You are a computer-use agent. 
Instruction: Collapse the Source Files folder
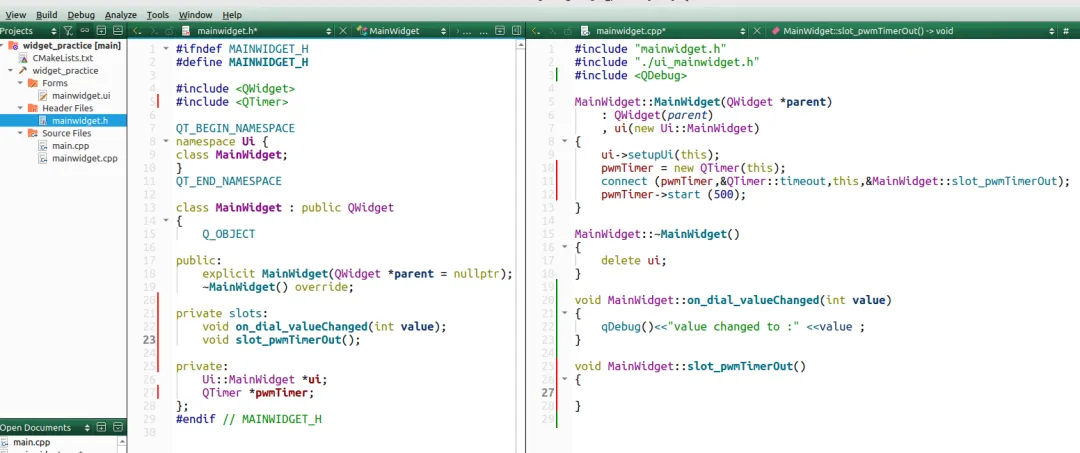21,133
